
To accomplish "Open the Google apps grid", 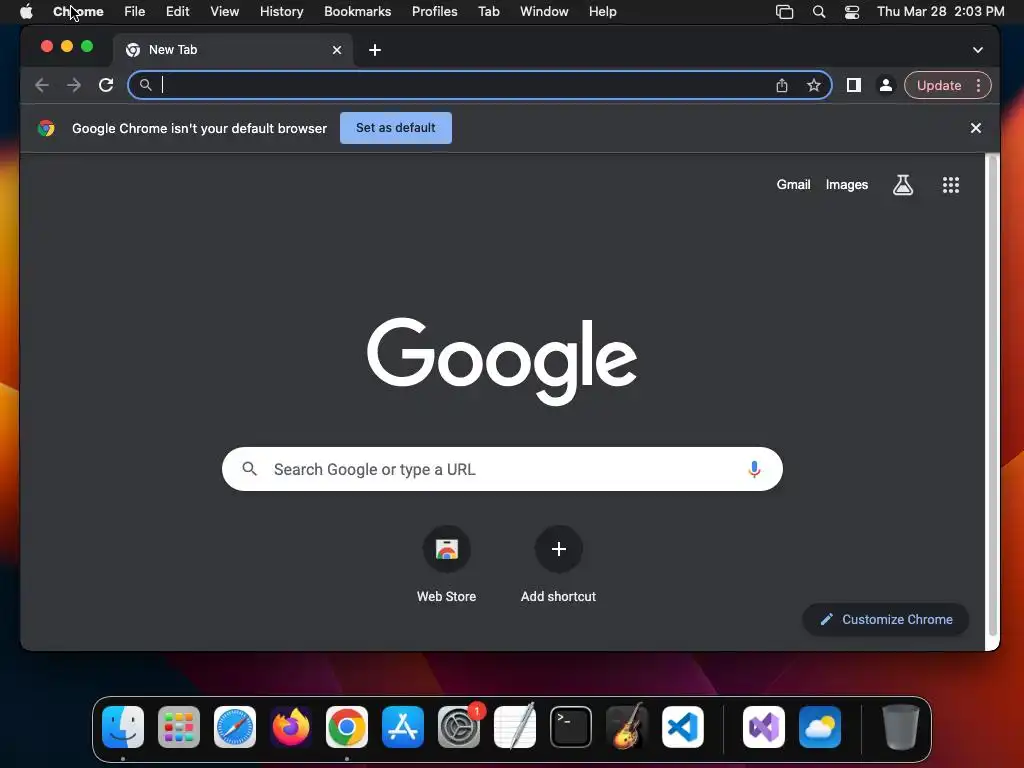I will click(x=951, y=185).
